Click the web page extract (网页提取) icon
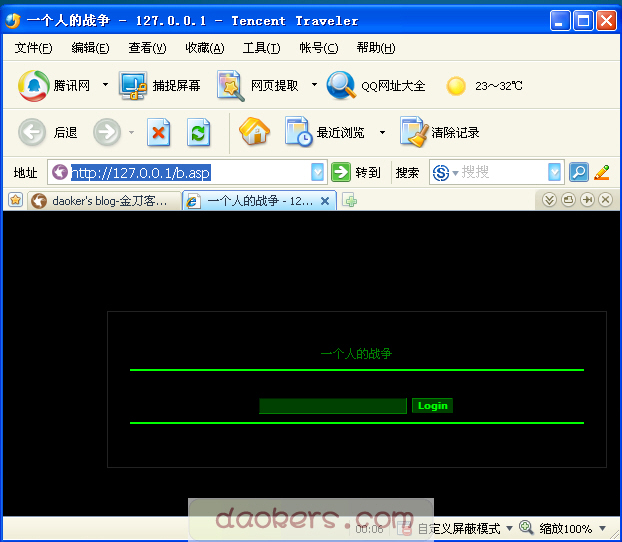 [230, 85]
